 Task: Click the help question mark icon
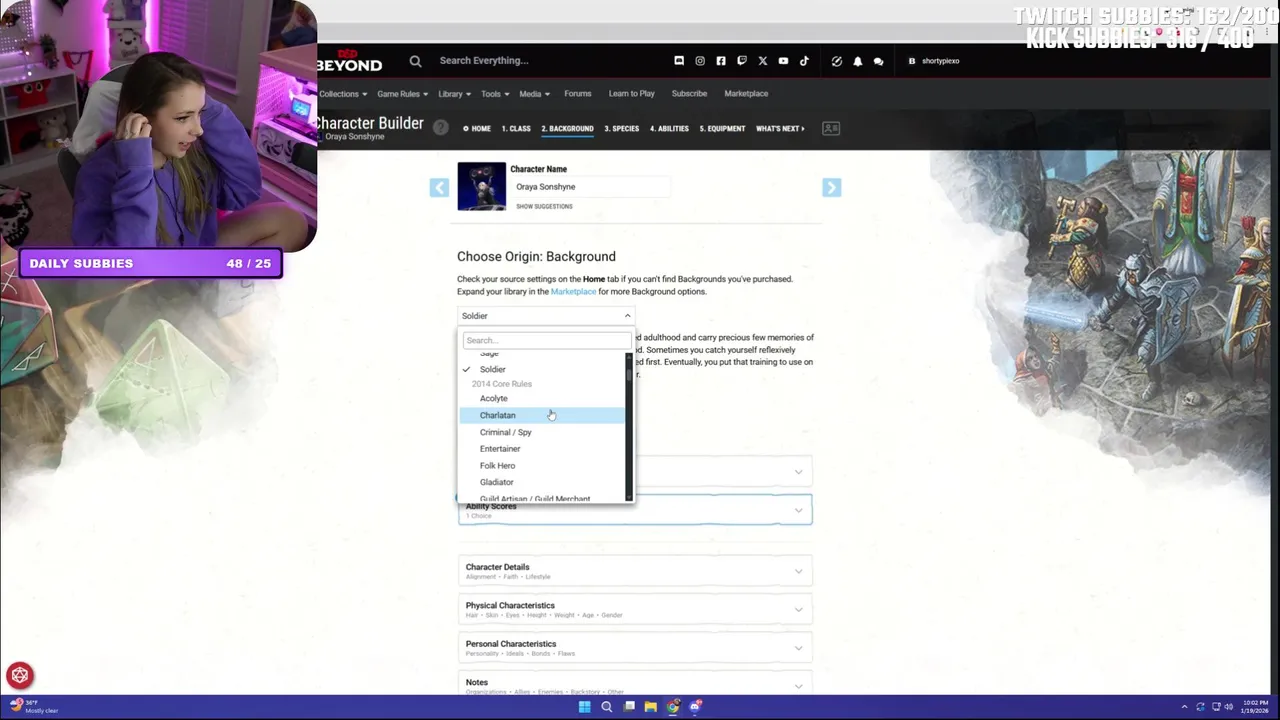coord(440,128)
